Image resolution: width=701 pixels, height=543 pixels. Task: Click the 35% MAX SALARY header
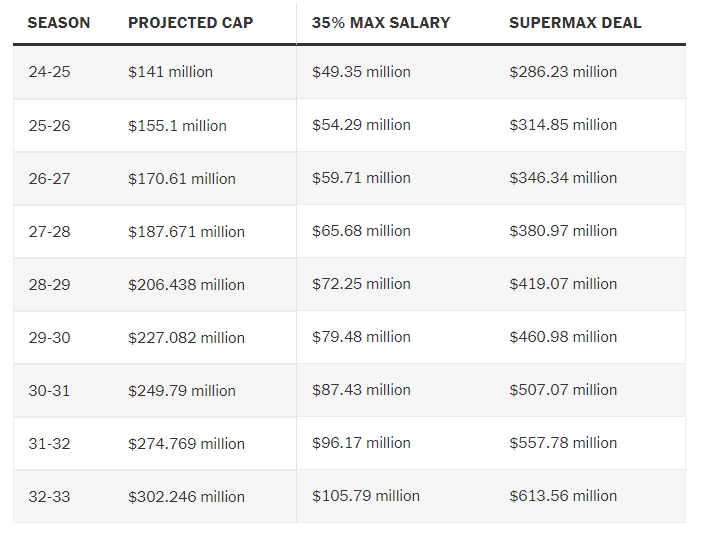click(x=381, y=22)
